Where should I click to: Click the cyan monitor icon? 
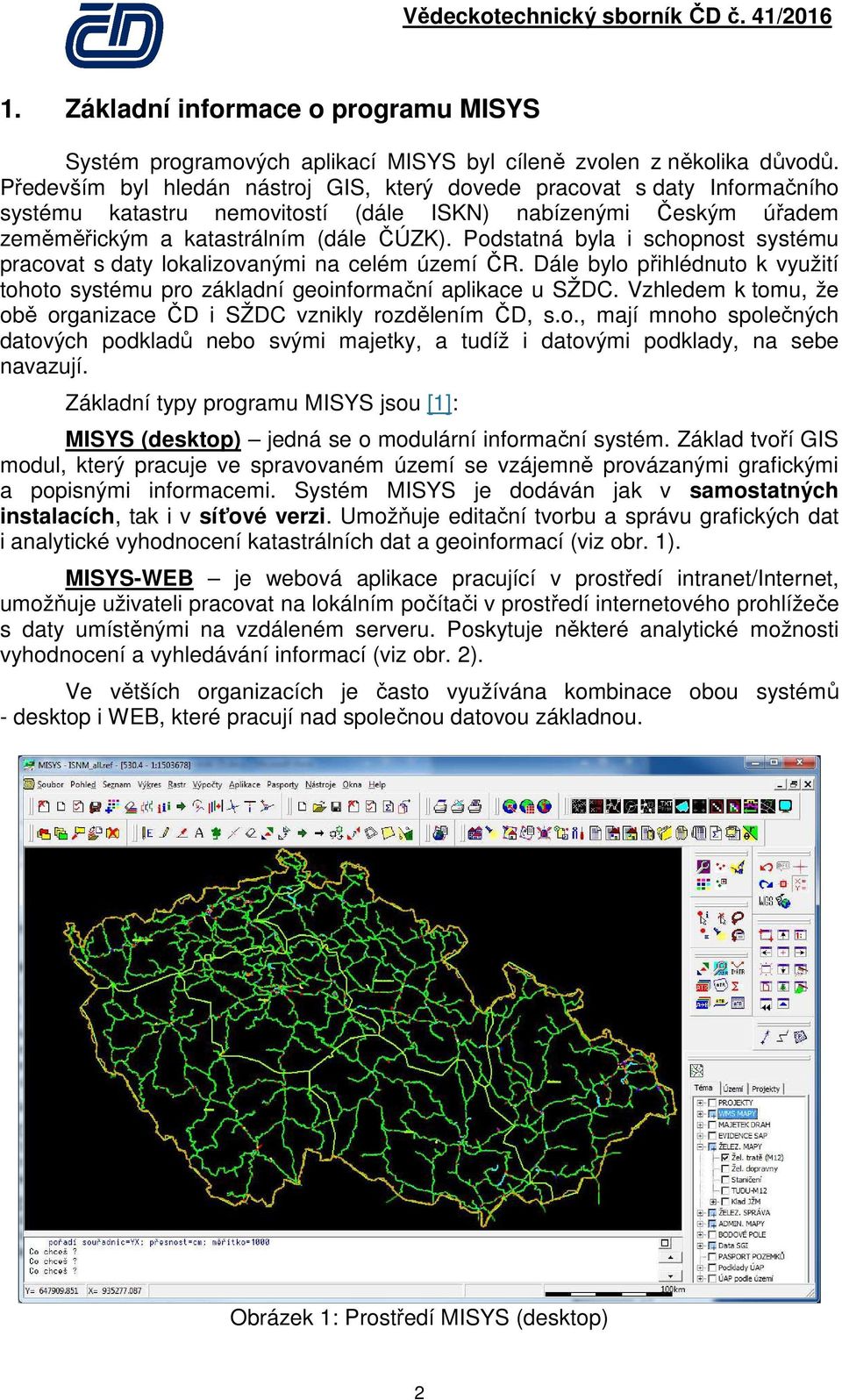785,806
